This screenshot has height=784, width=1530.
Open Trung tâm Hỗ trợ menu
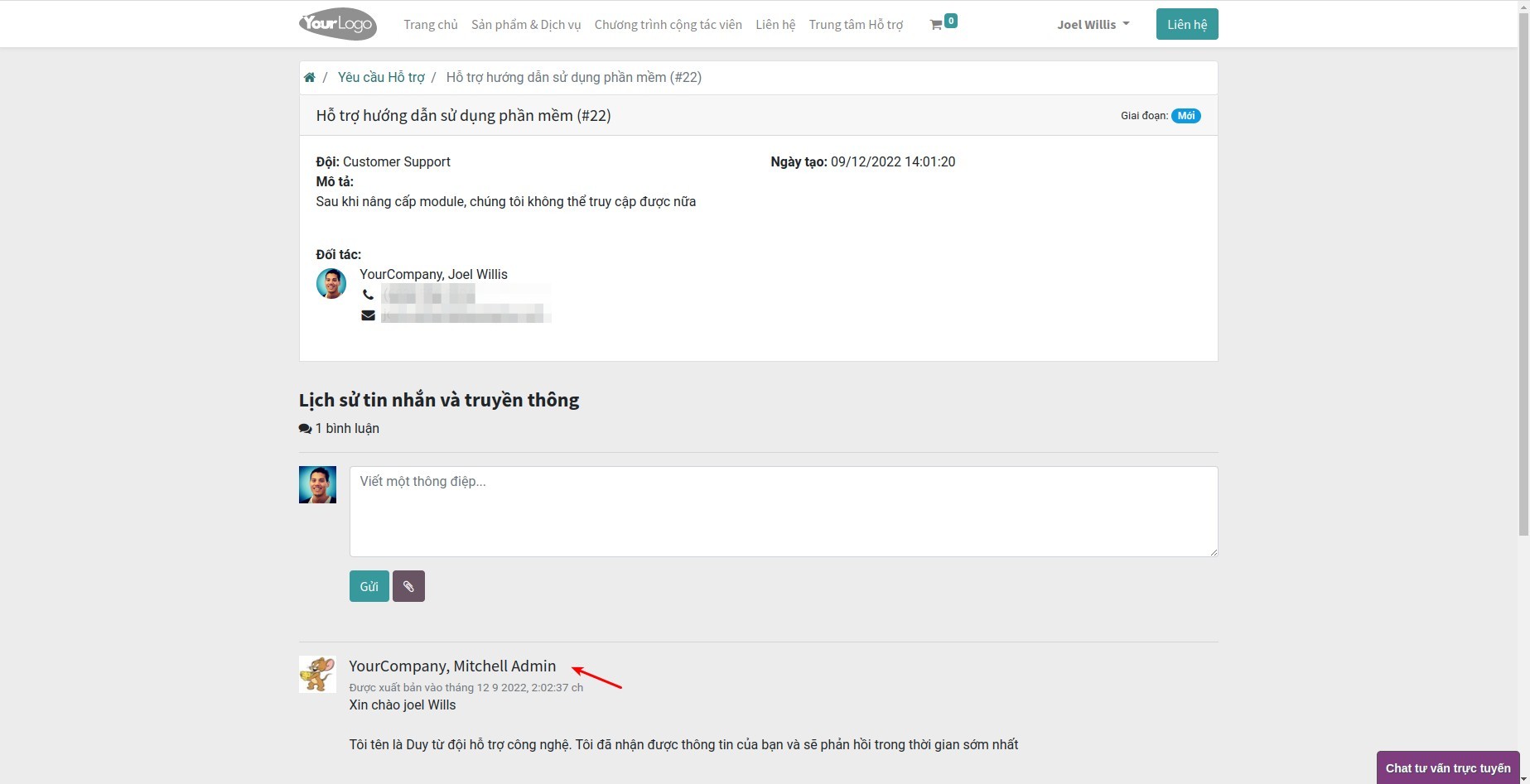[856, 25]
